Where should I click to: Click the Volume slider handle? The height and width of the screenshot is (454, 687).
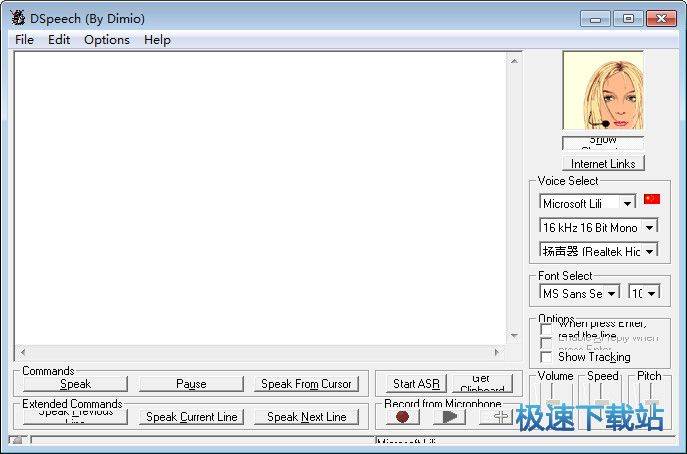coord(551,403)
